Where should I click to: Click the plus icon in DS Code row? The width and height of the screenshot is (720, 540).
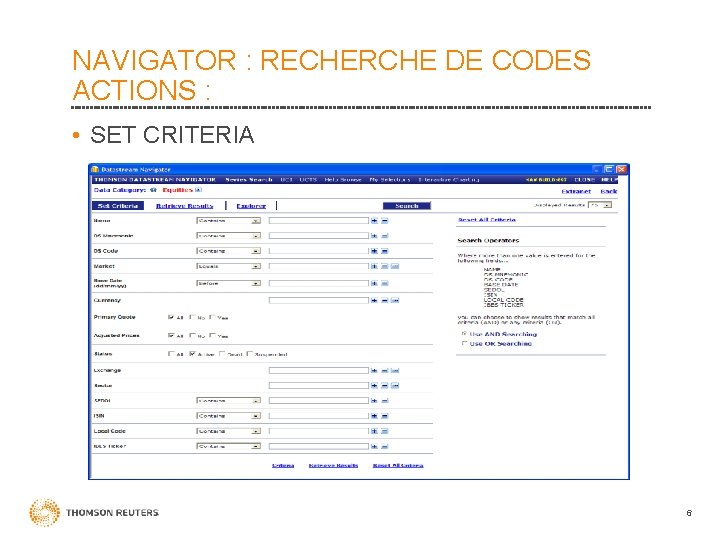tap(374, 251)
